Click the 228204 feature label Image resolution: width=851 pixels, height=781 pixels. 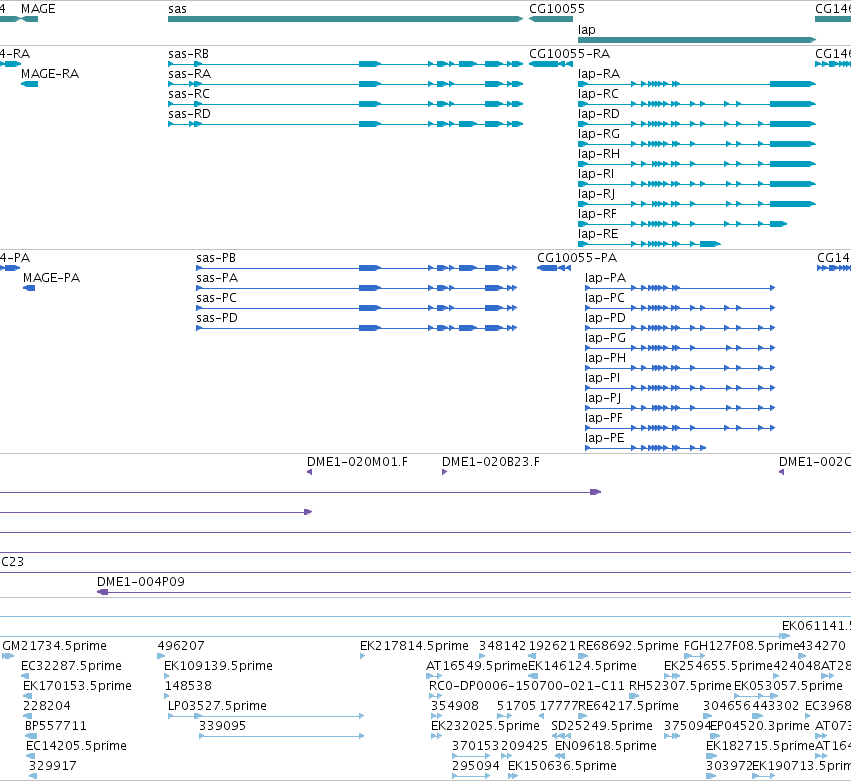point(47,706)
